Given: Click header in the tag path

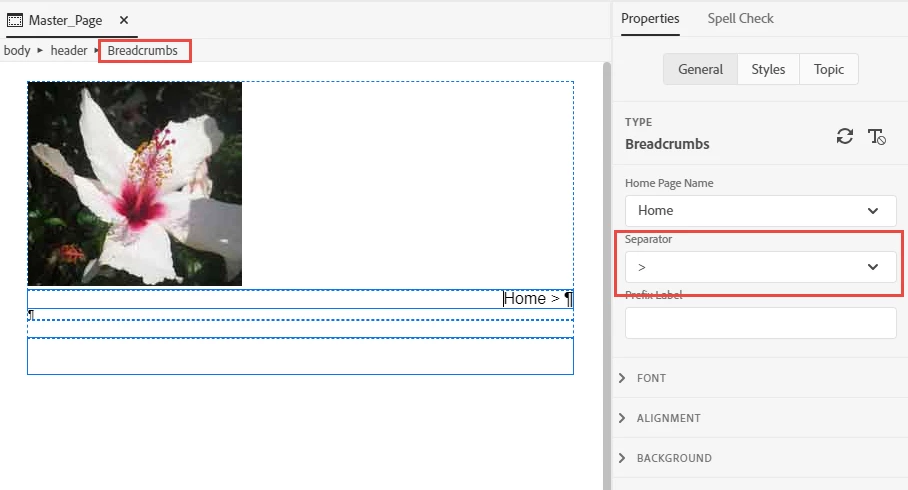Looking at the screenshot, I should (x=68, y=50).
